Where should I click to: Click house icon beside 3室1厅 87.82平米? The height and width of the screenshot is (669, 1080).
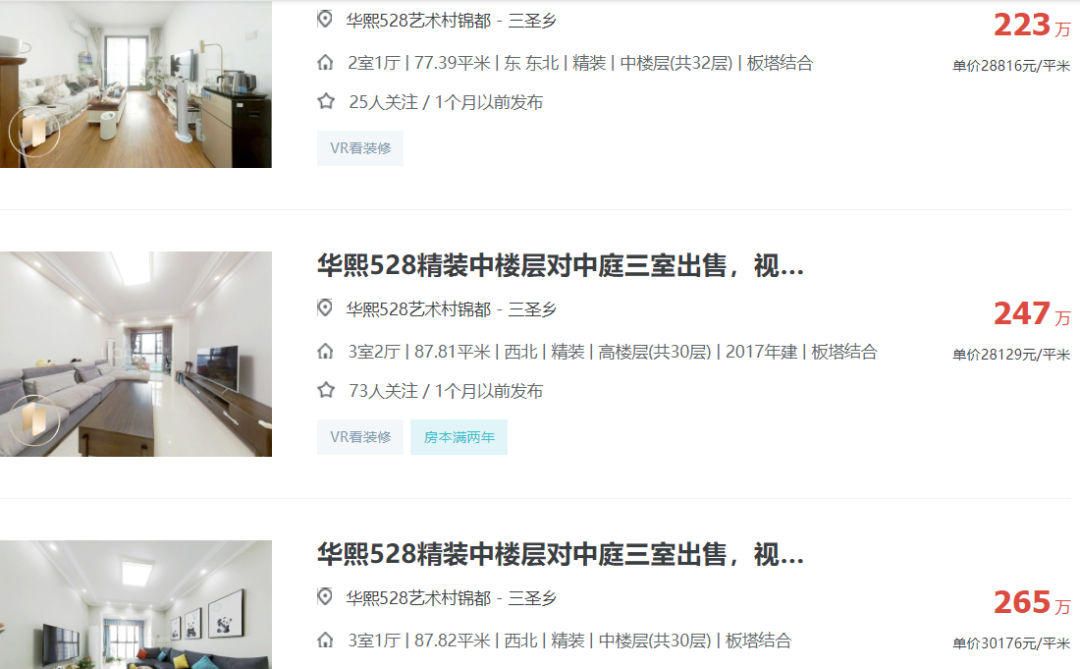point(325,640)
